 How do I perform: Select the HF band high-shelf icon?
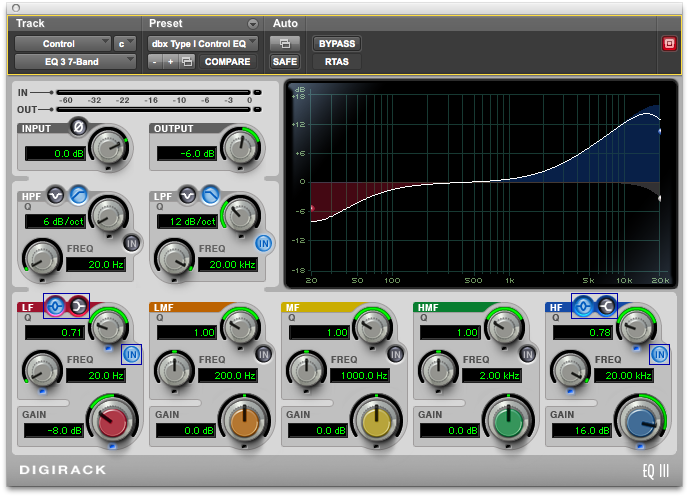click(x=606, y=306)
